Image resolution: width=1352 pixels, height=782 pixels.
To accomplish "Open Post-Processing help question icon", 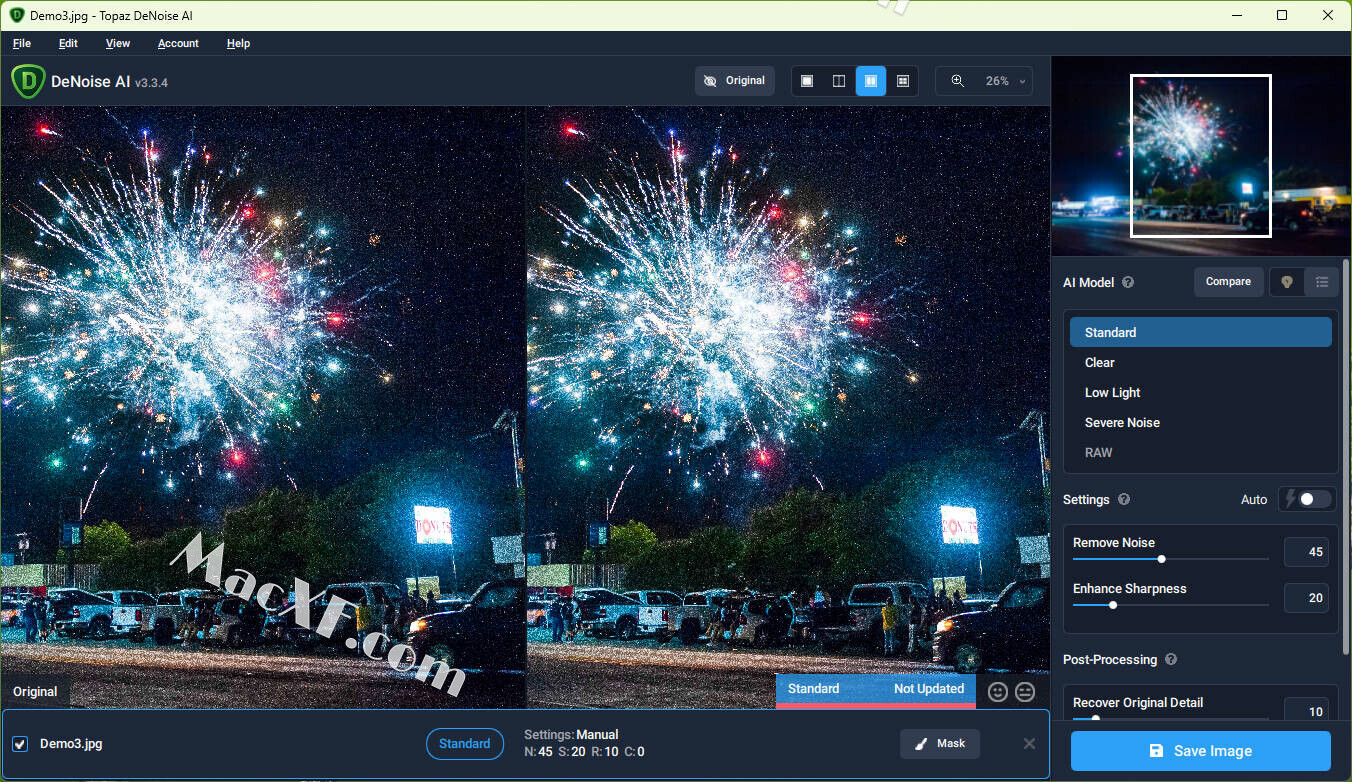I will 1171,660.
